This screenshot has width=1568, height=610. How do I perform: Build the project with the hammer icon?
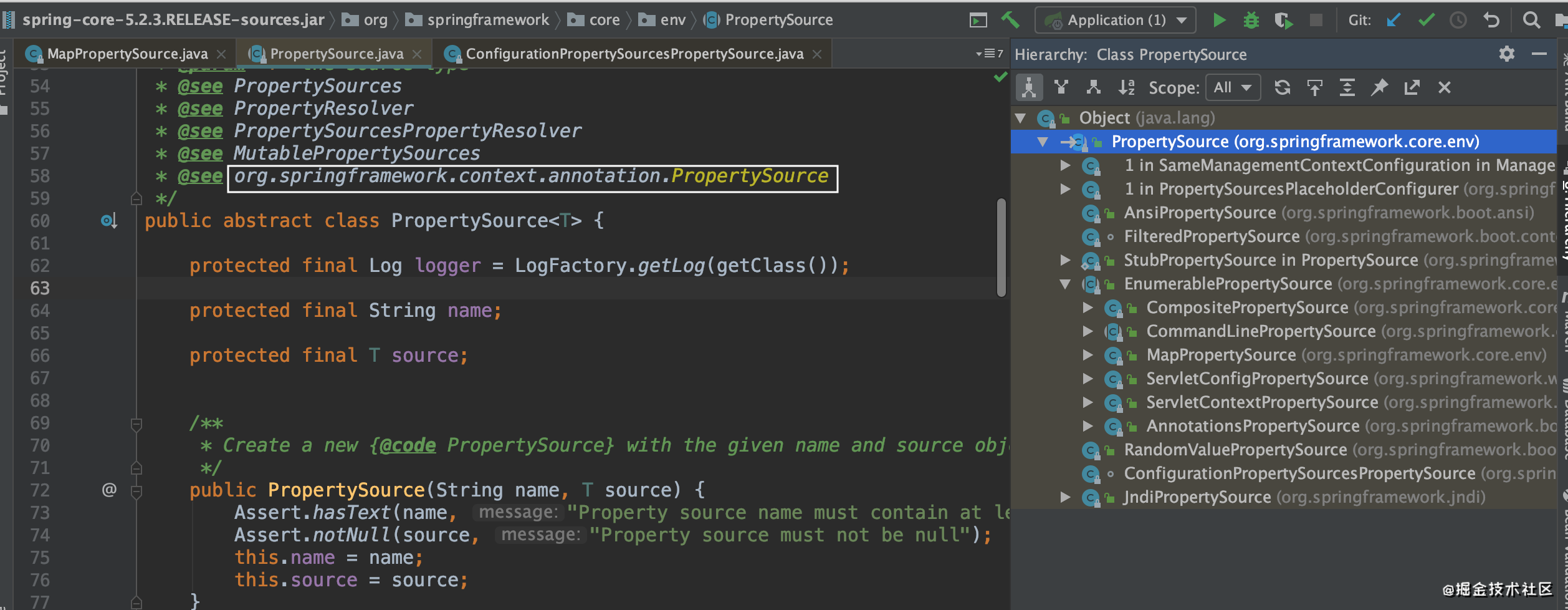(1011, 19)
